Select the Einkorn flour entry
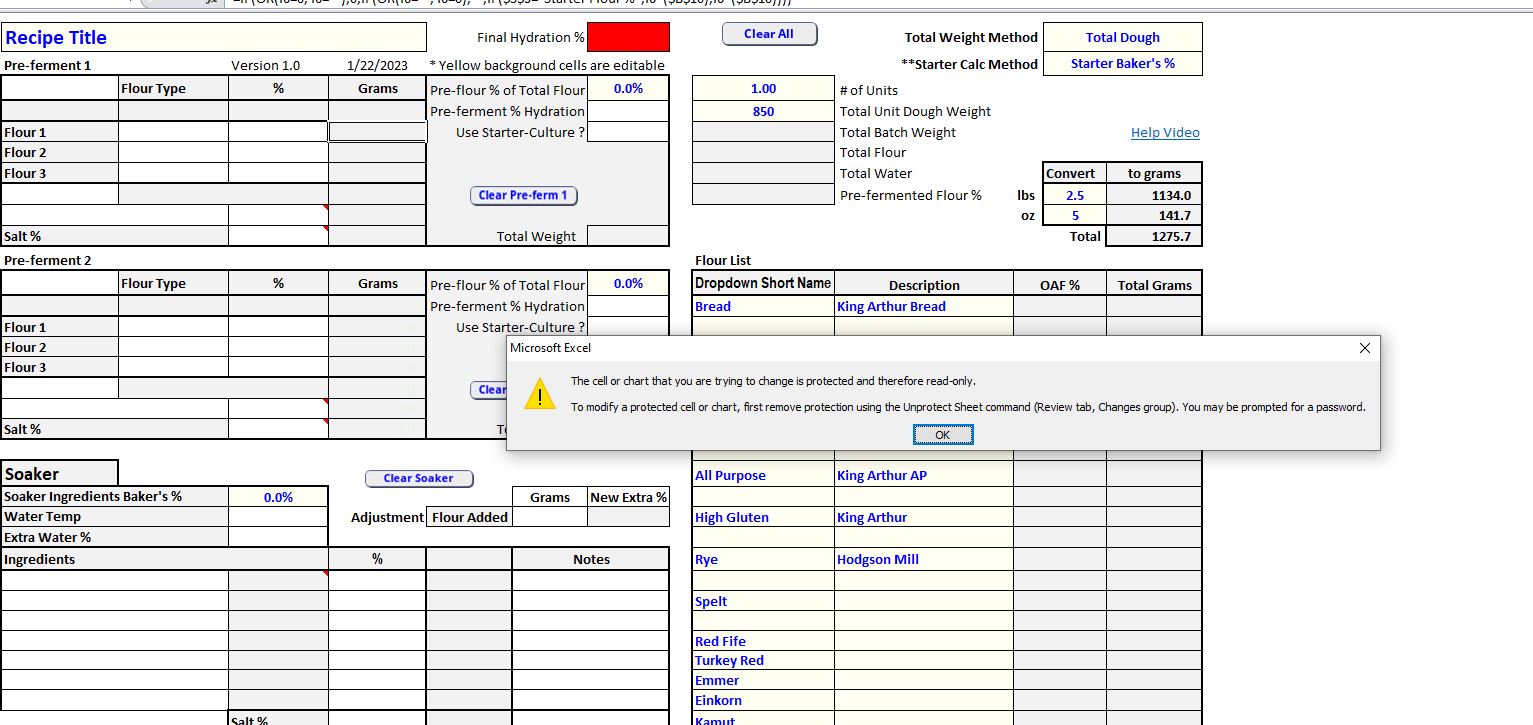The image size is (1533, 725). pyautogui.click(x=763, y=700)
